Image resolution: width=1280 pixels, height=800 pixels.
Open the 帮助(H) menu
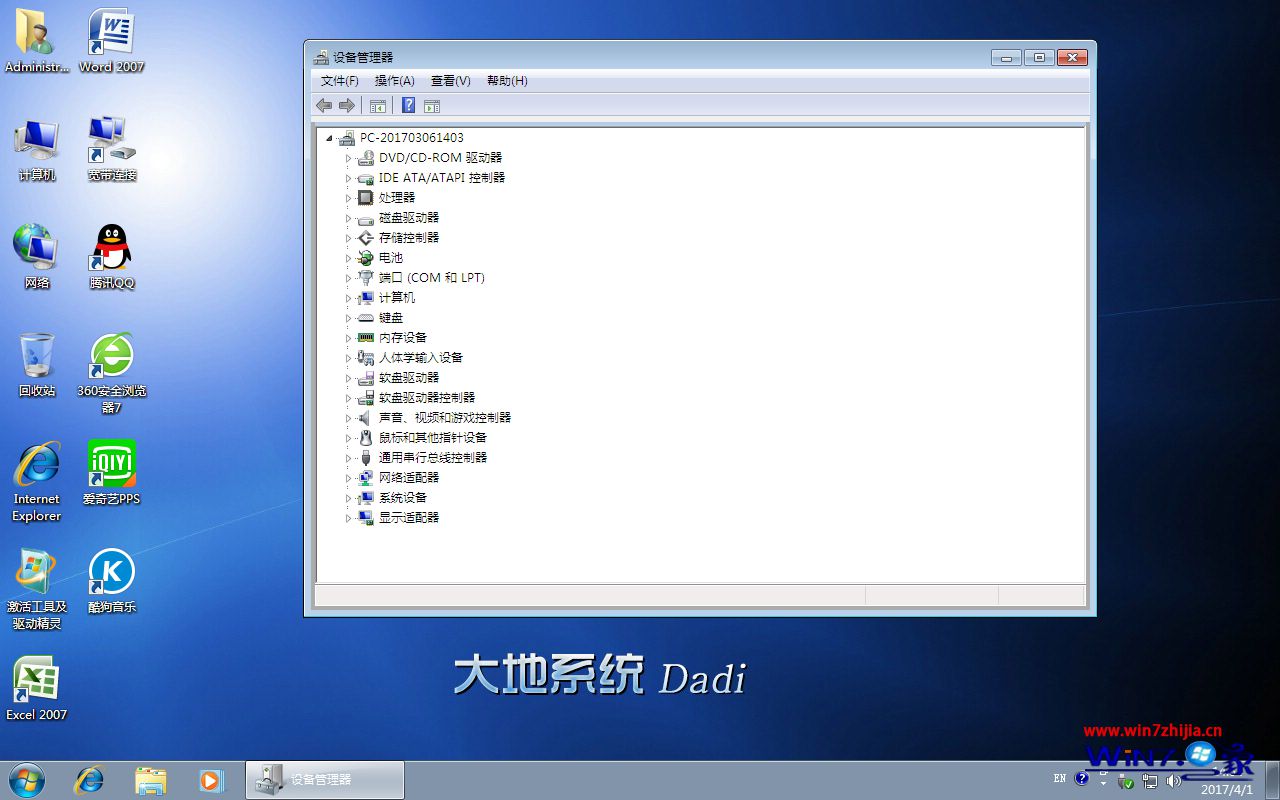click(507, 81)
